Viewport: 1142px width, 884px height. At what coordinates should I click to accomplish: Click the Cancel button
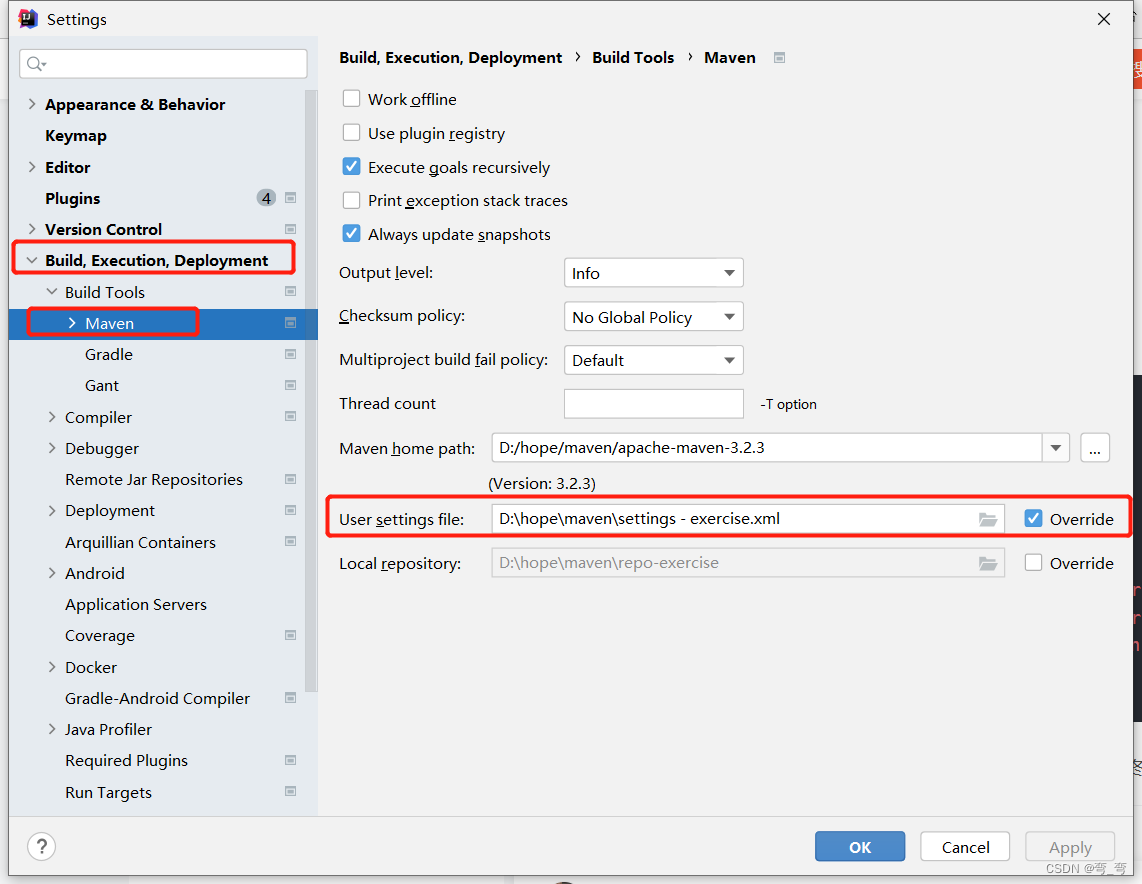(965, 846)
